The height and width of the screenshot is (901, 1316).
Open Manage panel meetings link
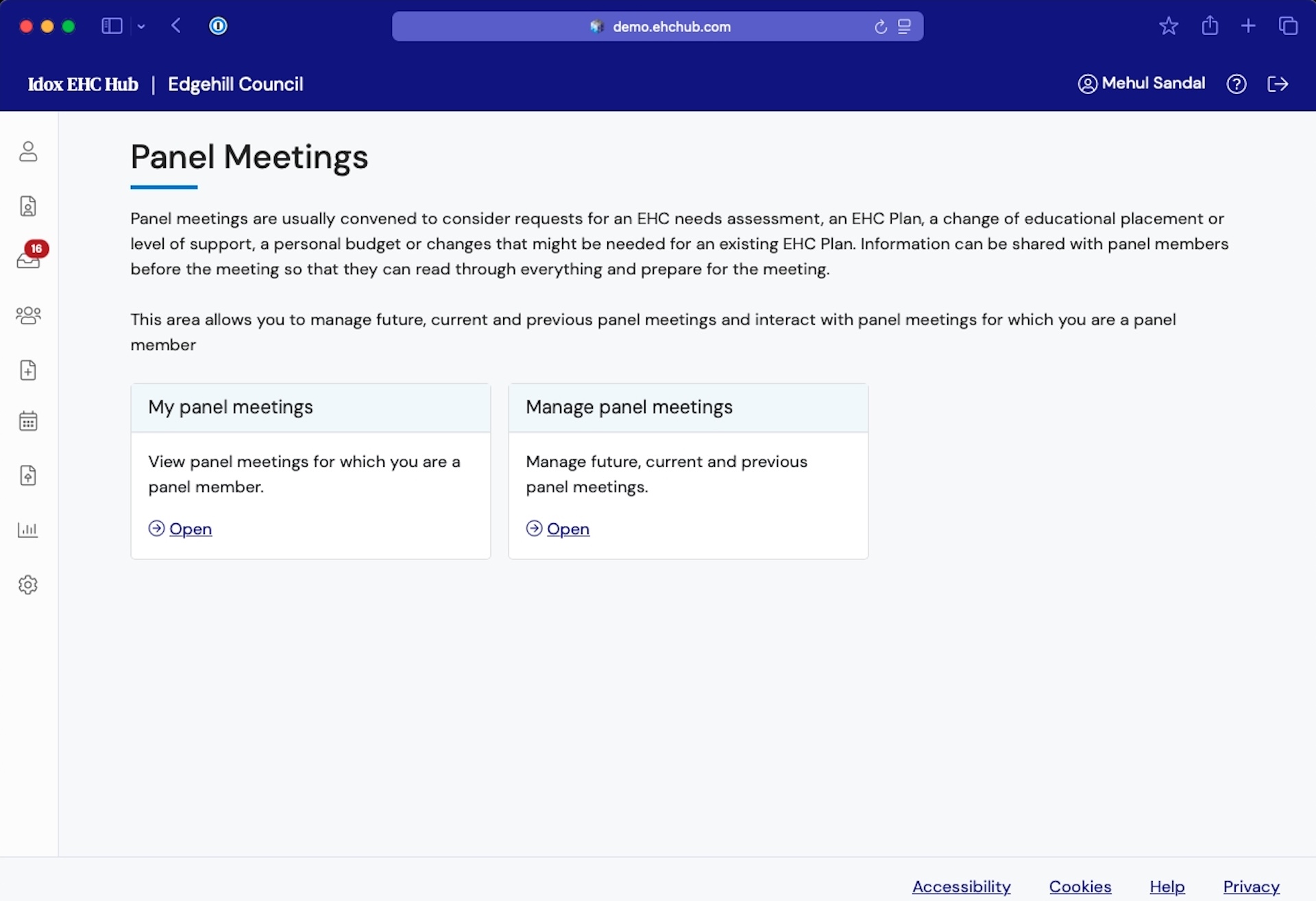click(x=568, y=529)
